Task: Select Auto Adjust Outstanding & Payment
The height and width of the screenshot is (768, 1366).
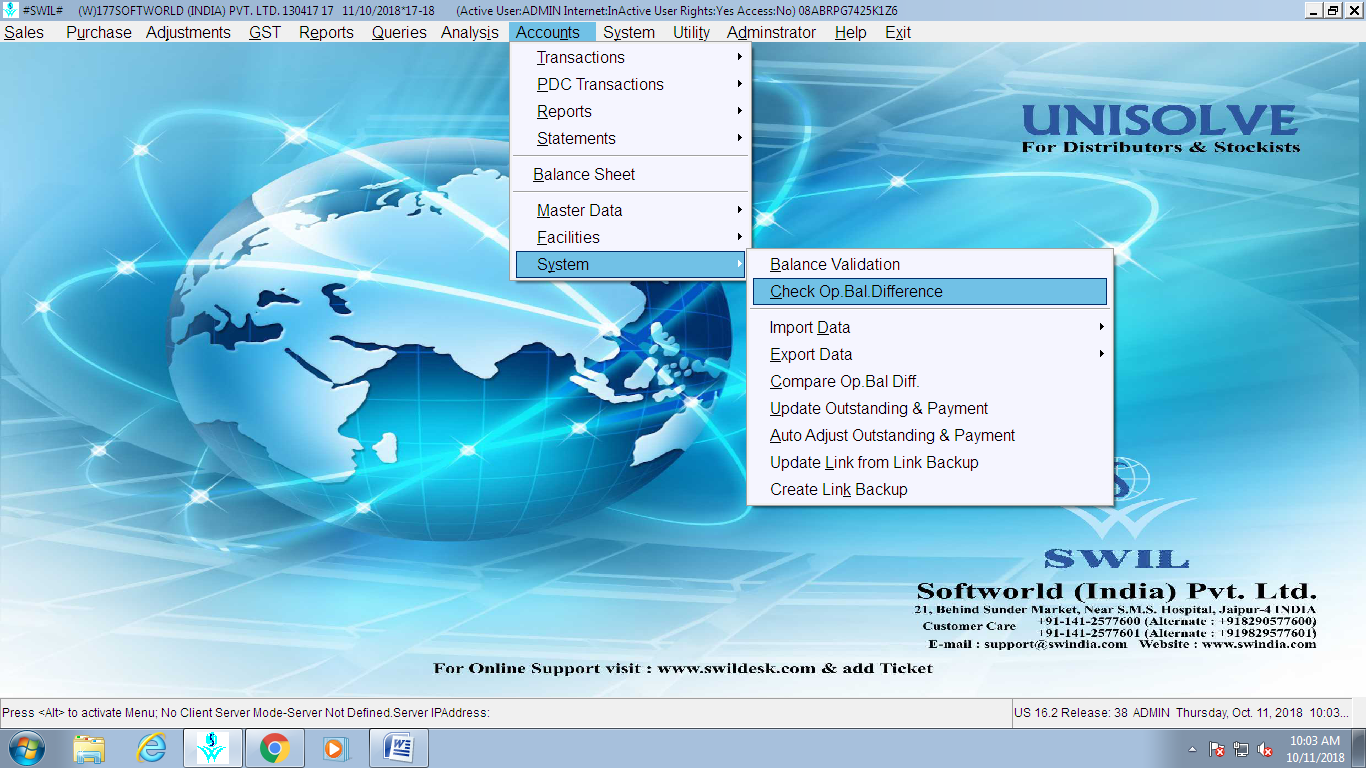Action: 930,435
